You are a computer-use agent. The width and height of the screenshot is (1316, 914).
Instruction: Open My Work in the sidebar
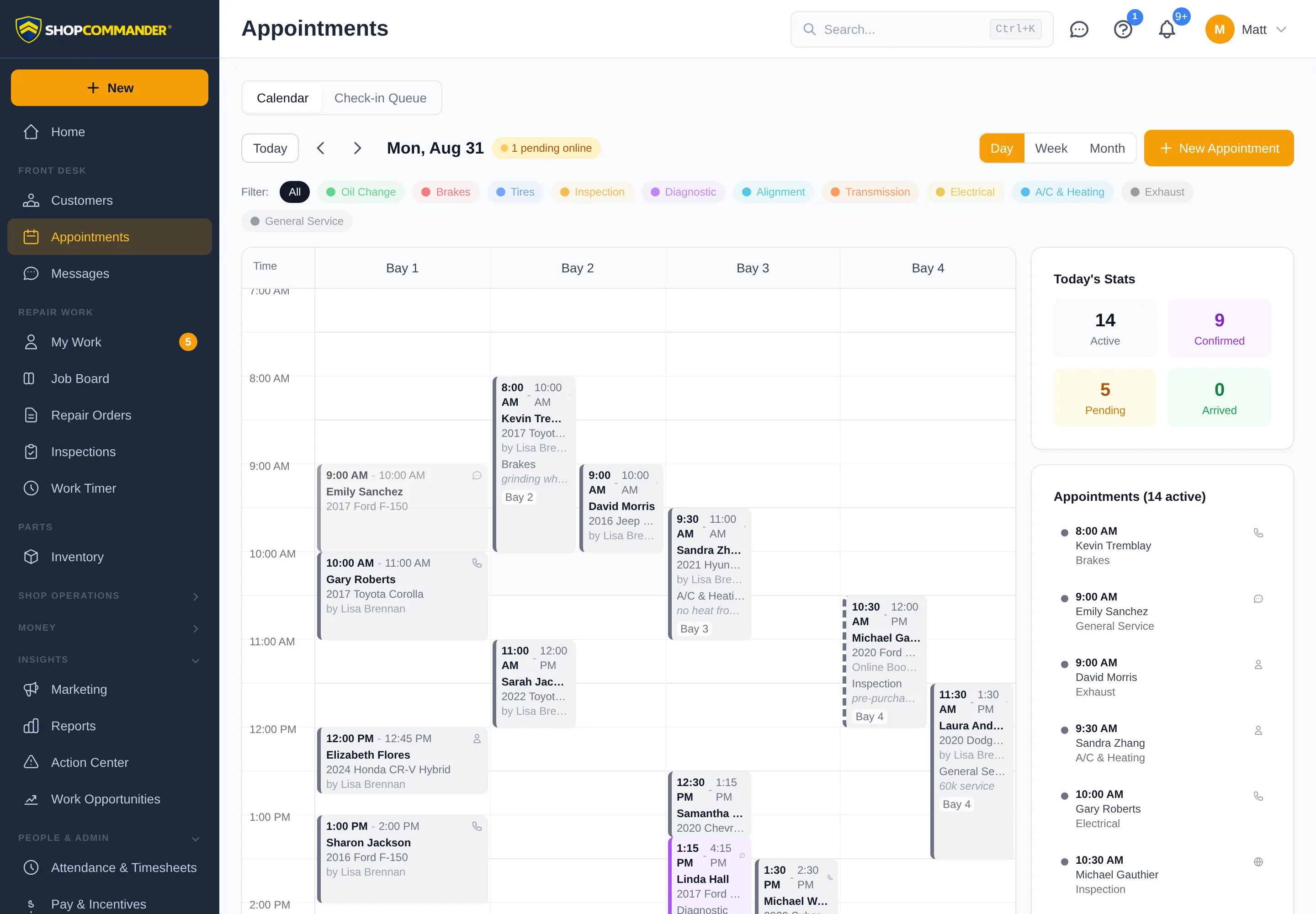pyautogui.click(x=109, y=342)
